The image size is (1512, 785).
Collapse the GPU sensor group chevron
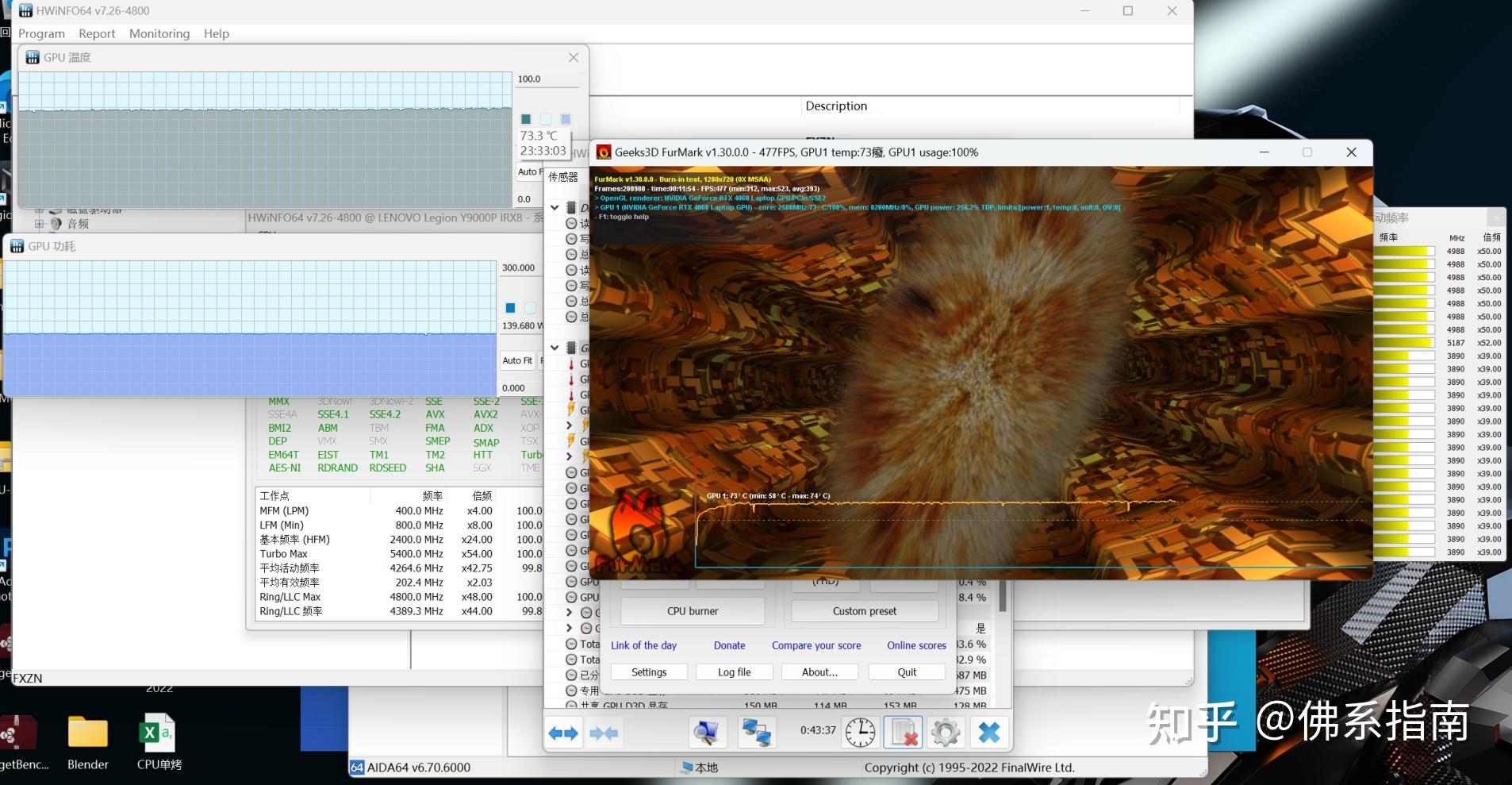click(555, 348)
